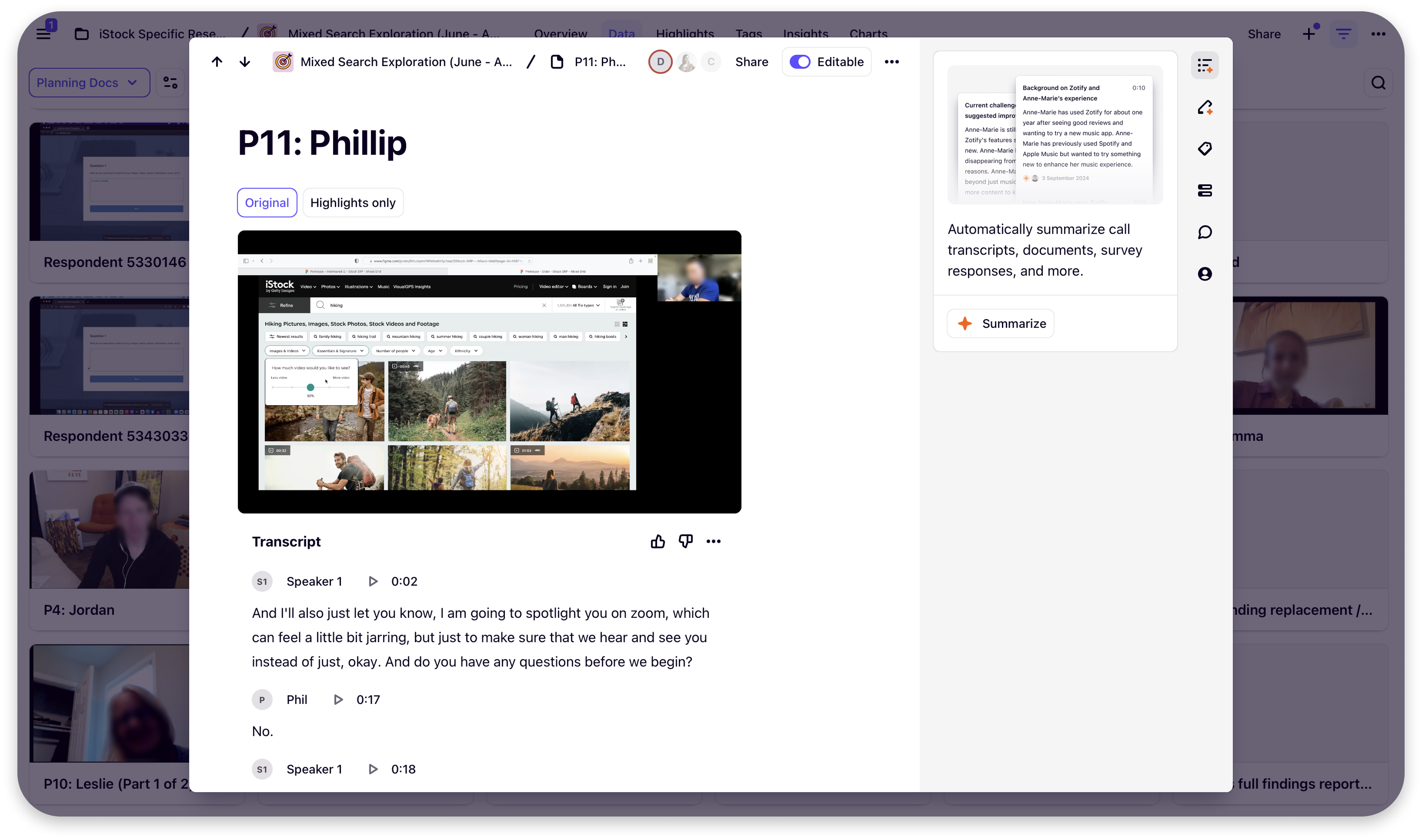Switch to the Overview tab
Viewport: 1422px width, 840px height.
pyautogui.click(x=560, y=33)
